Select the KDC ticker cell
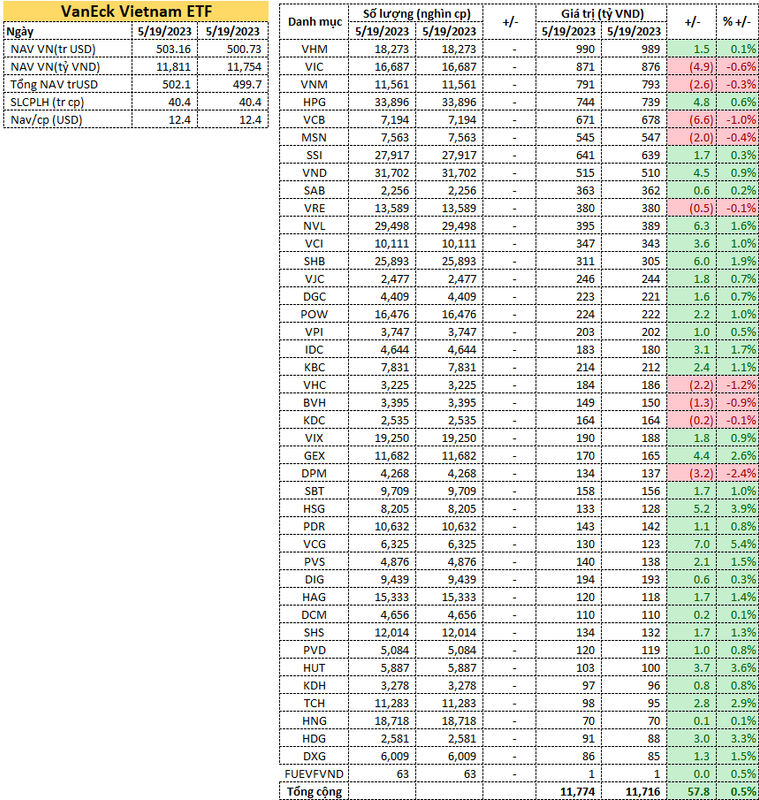Viewport: 759px width, 800px height. (x=314, y=420)
